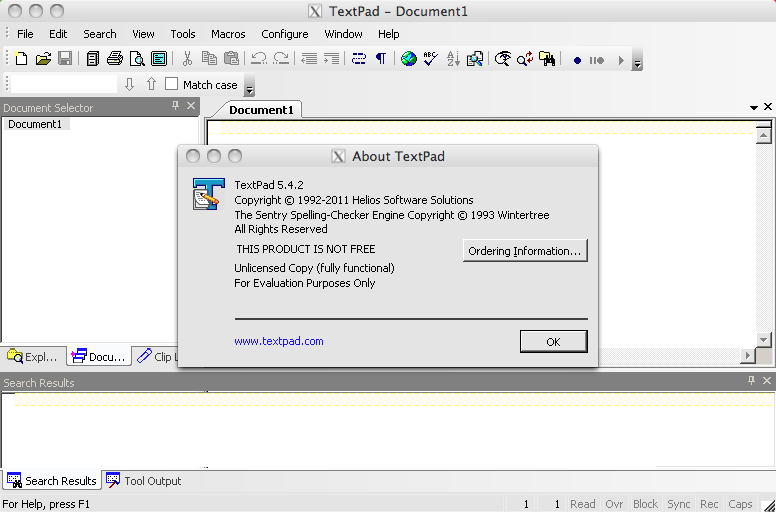Open a file using the folder icon
776x512 pixels.
pyautogui.click(x=44, y=58)
